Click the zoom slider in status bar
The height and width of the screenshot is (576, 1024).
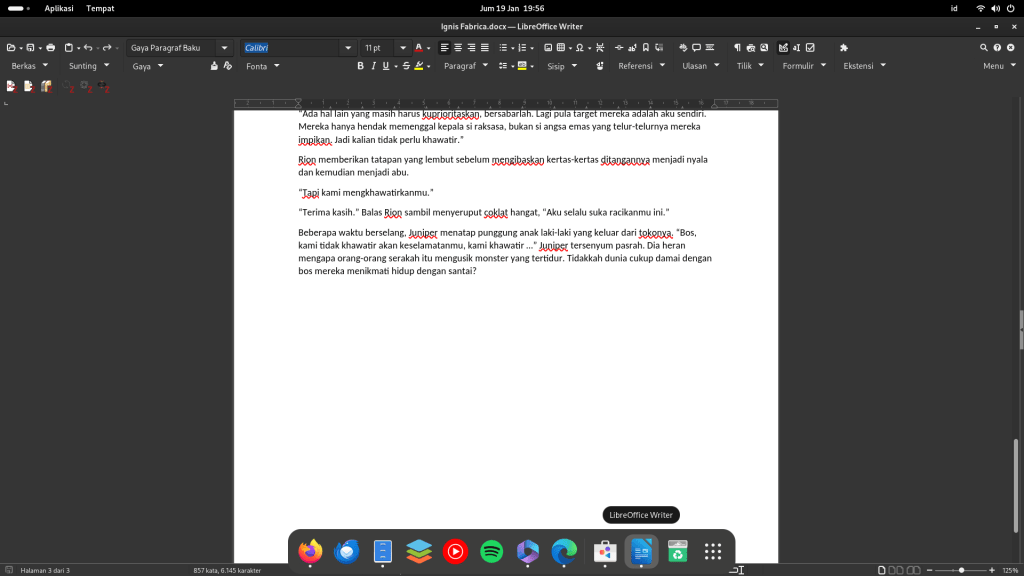(x=961, y=570)
